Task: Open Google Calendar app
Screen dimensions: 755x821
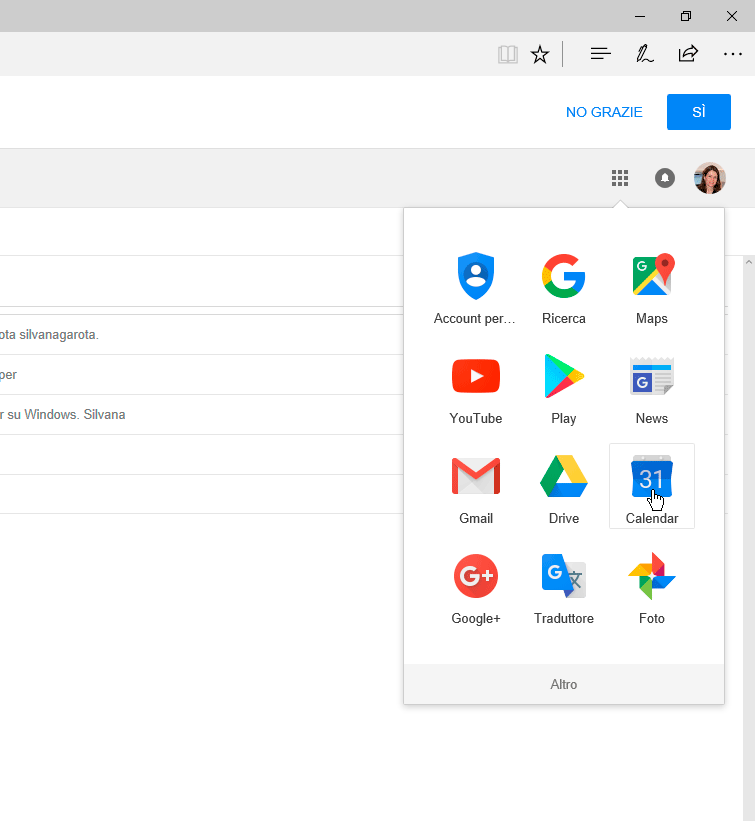Action: coord(651,486)
